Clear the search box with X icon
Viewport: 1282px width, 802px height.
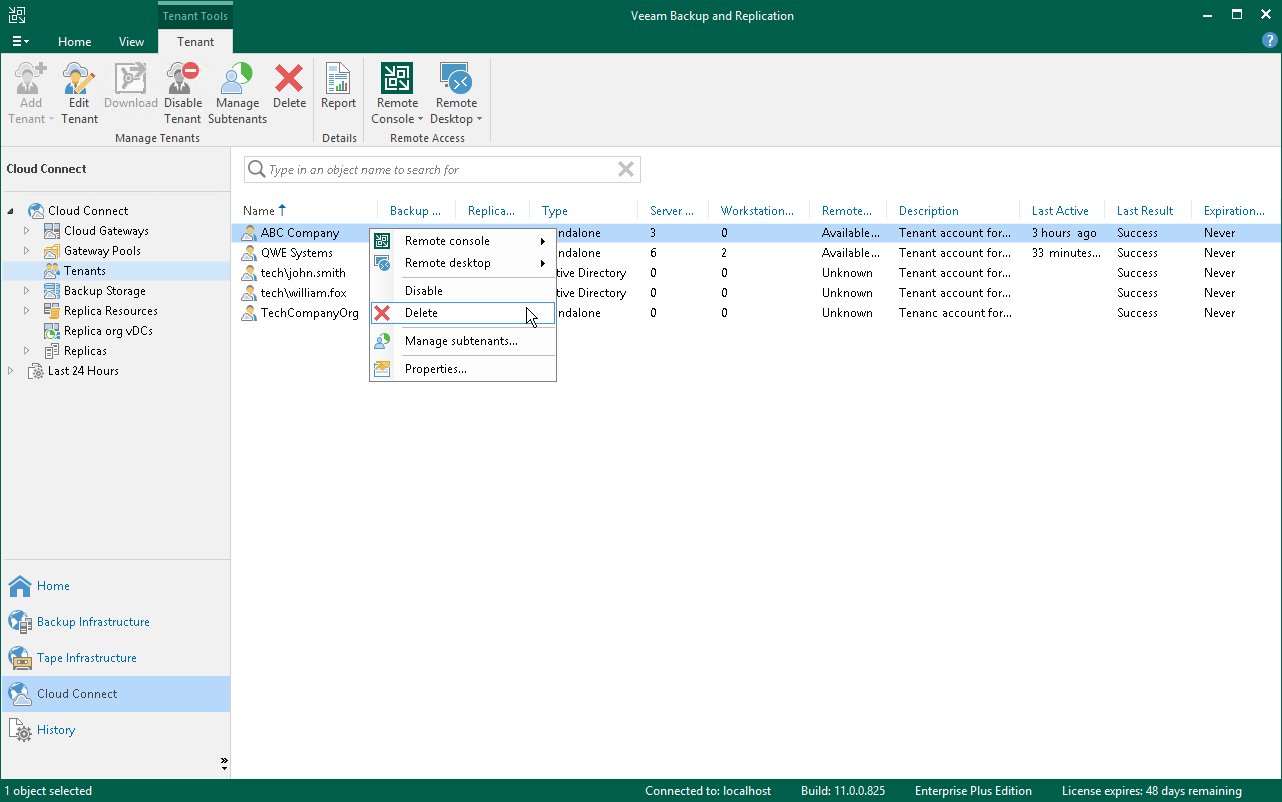point(626,169)
